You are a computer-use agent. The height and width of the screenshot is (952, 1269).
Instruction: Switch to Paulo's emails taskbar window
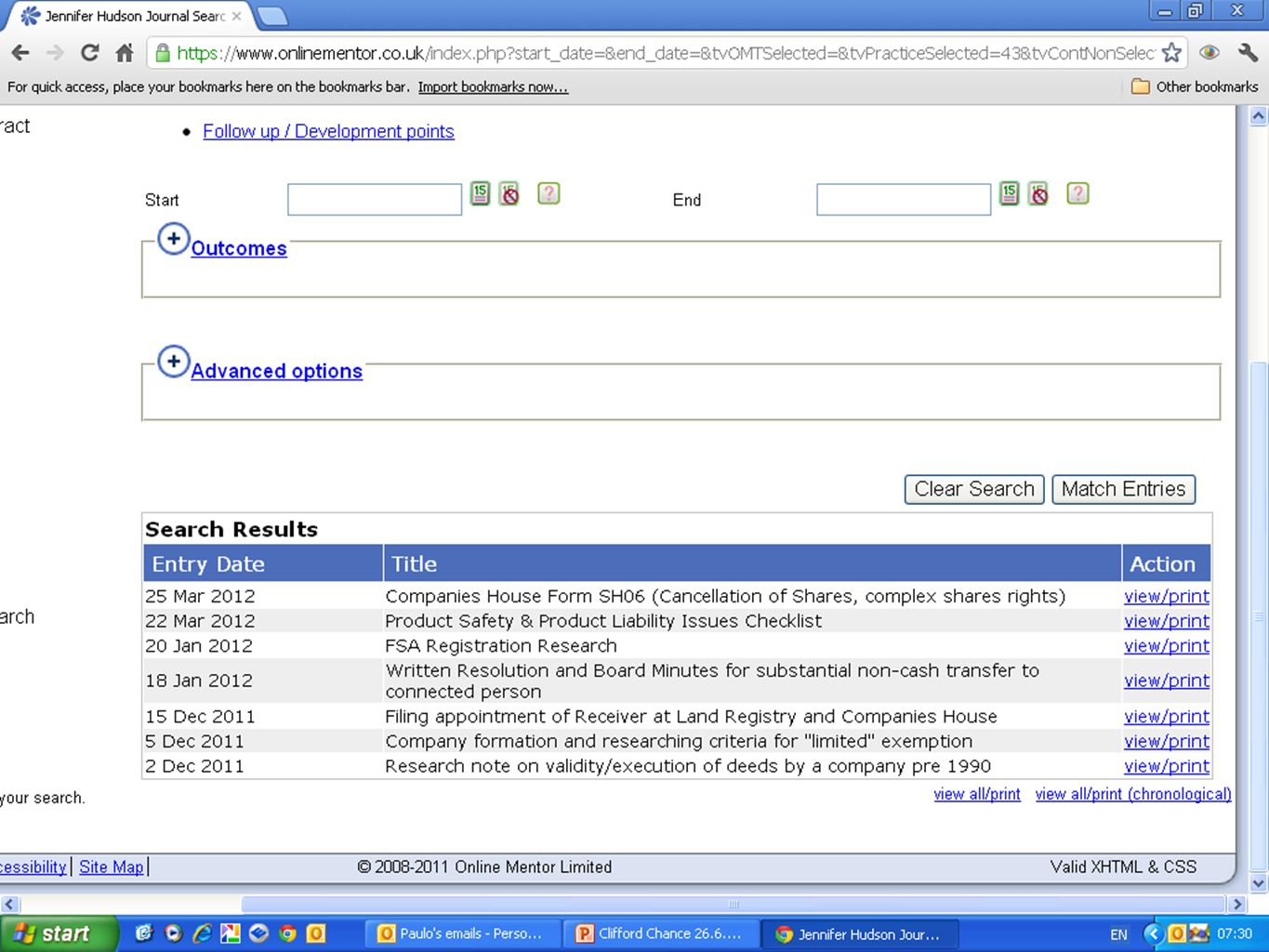(x=463, y=933)
